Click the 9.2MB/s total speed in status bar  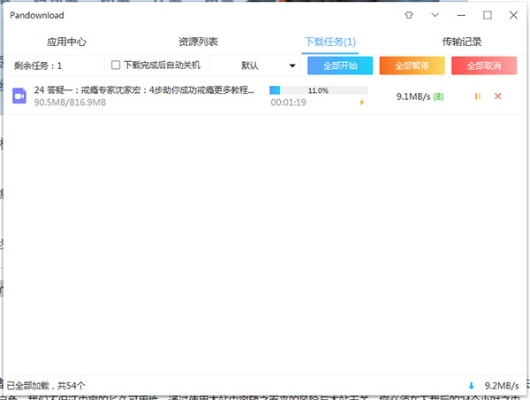[502, 385]
